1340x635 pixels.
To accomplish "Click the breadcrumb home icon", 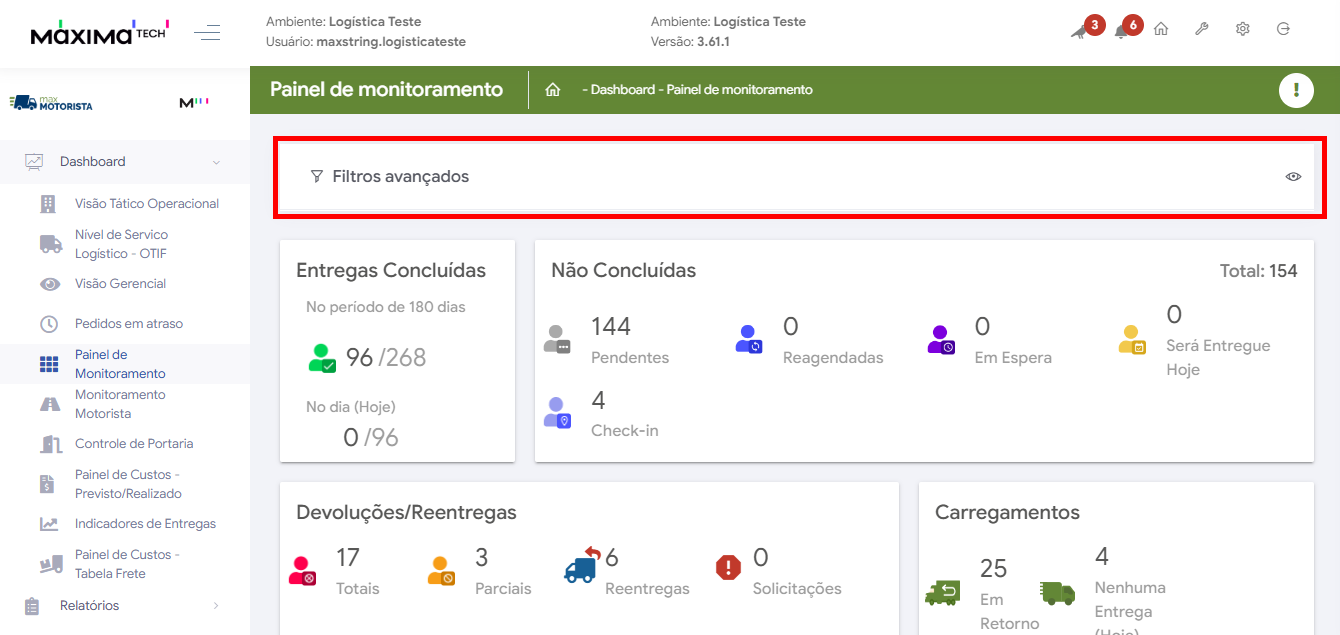I will coord(552,90).
